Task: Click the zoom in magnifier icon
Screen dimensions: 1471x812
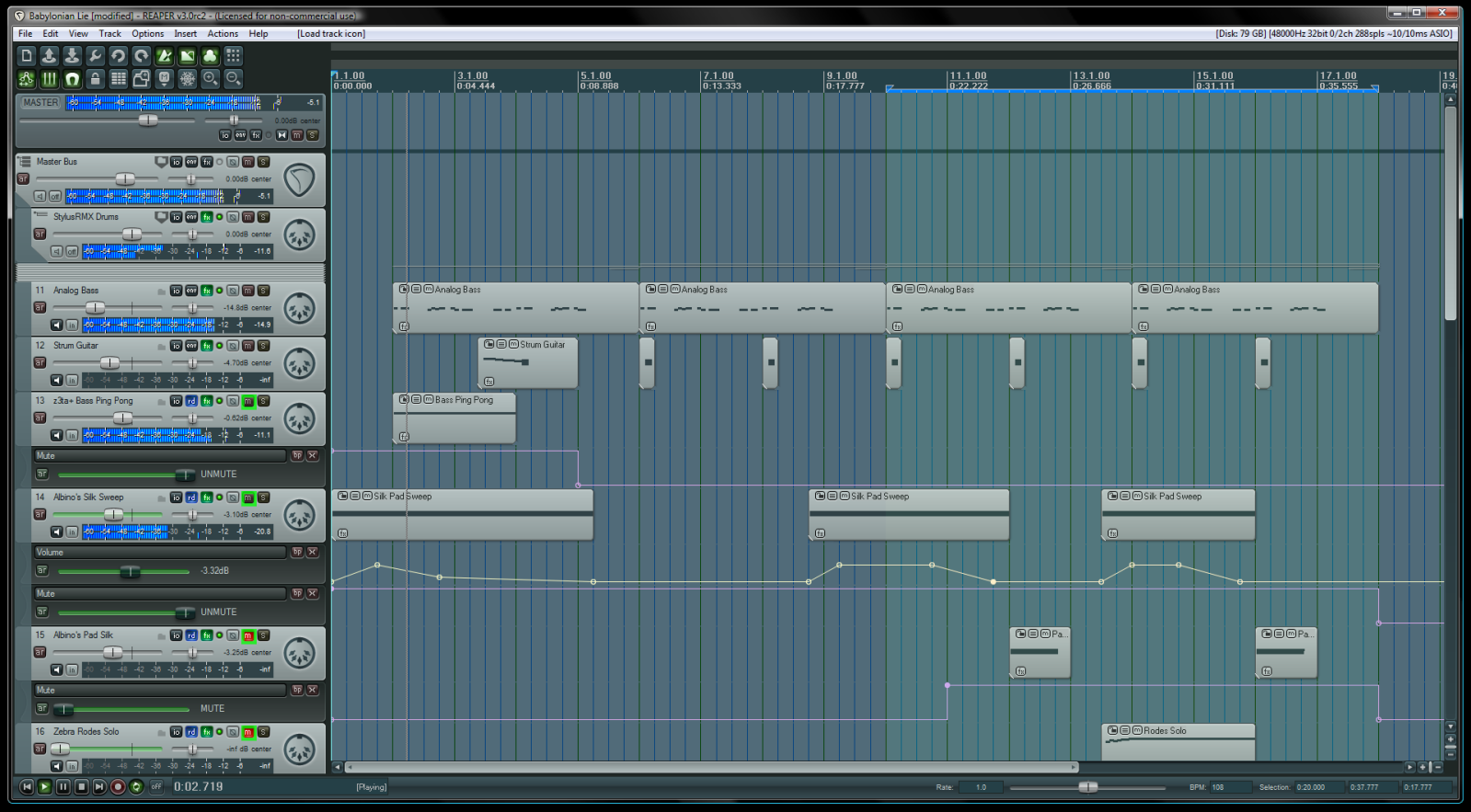Action: point(210,79)
